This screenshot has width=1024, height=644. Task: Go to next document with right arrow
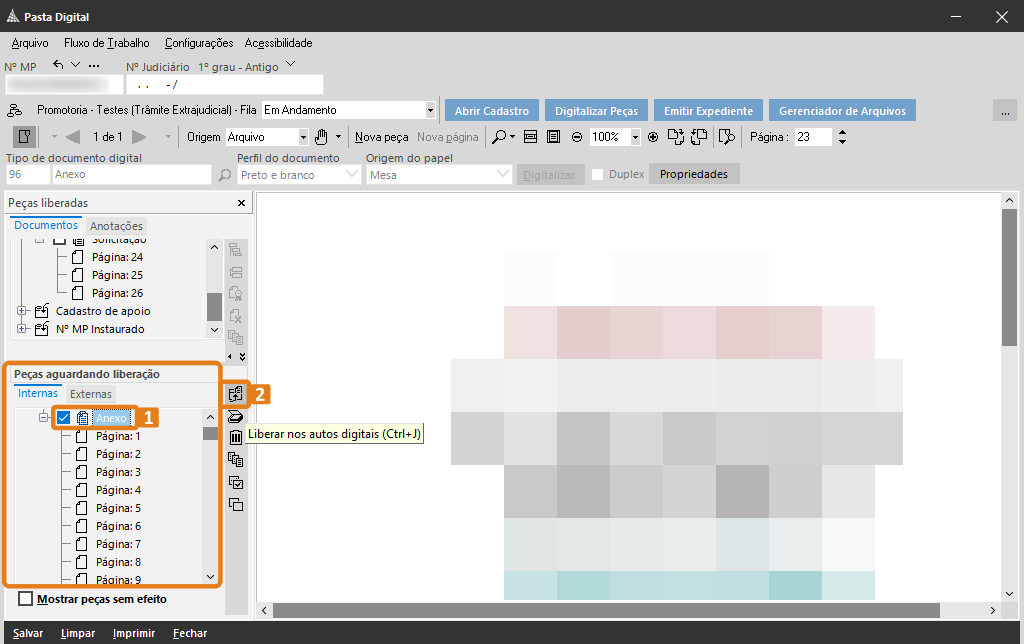point(139,137)
